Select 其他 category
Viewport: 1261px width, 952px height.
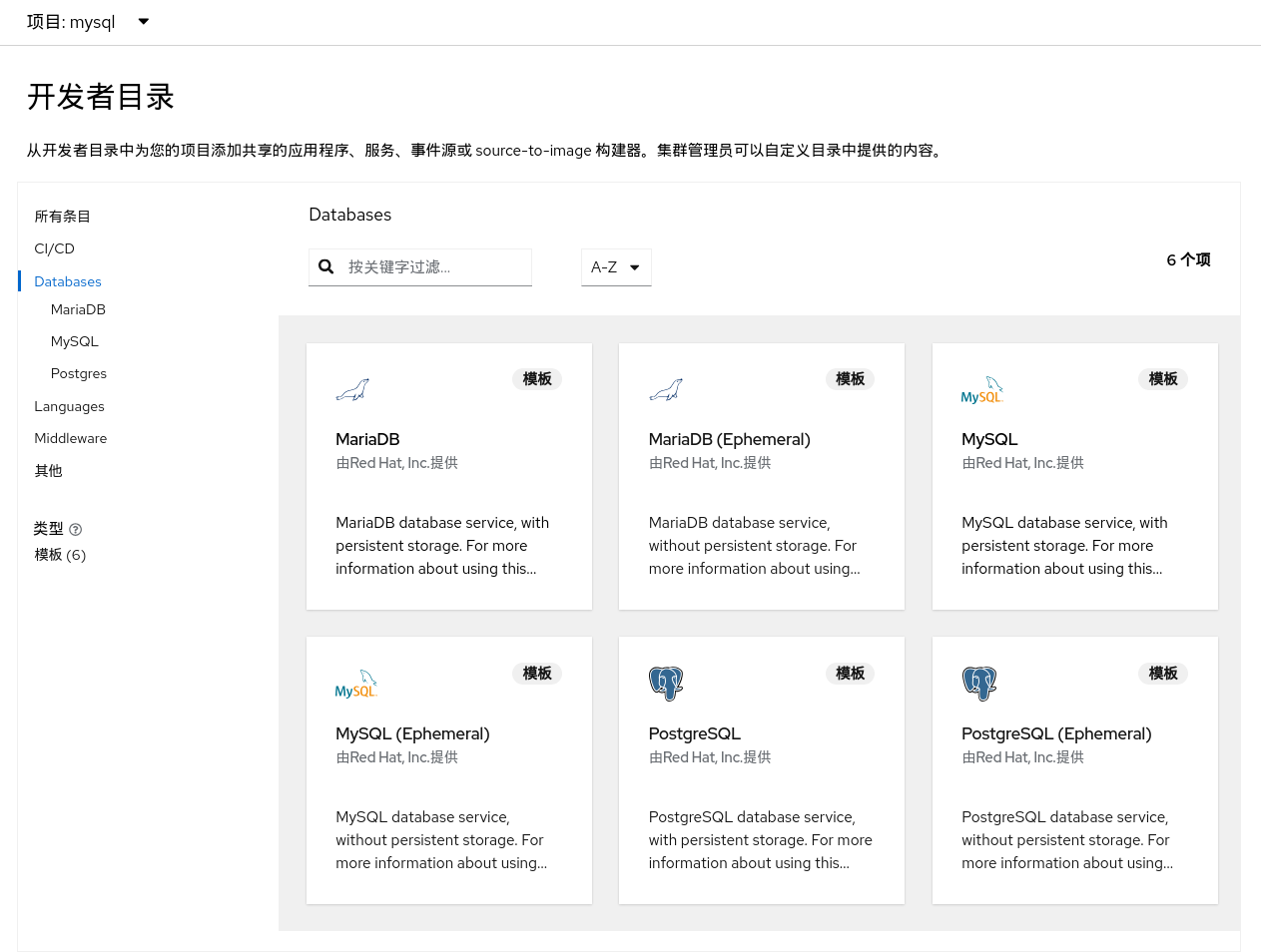pos(48,471)
